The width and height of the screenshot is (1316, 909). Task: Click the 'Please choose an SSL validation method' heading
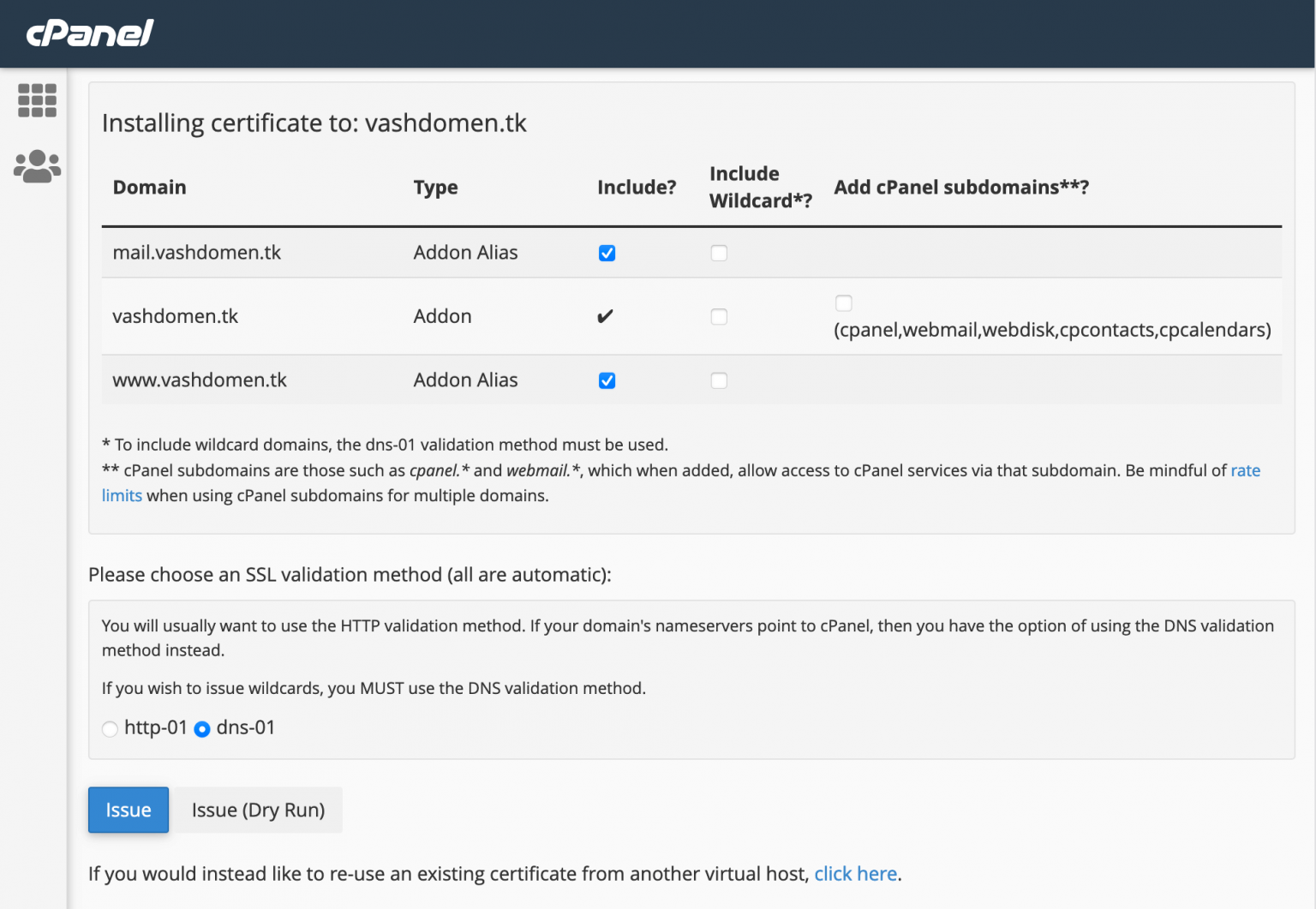click(x=350, y=575)
